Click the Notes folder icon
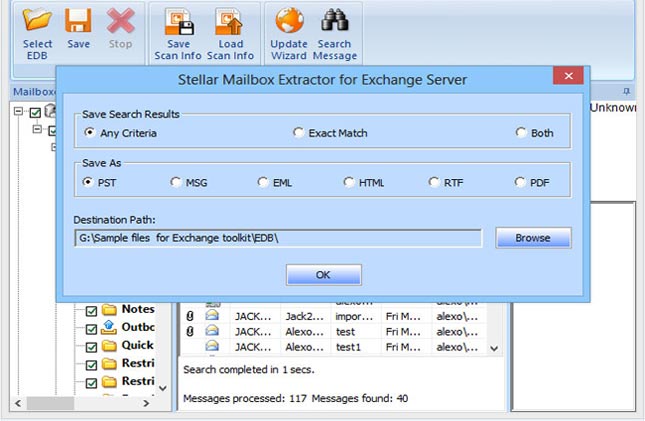 point(109,309)
